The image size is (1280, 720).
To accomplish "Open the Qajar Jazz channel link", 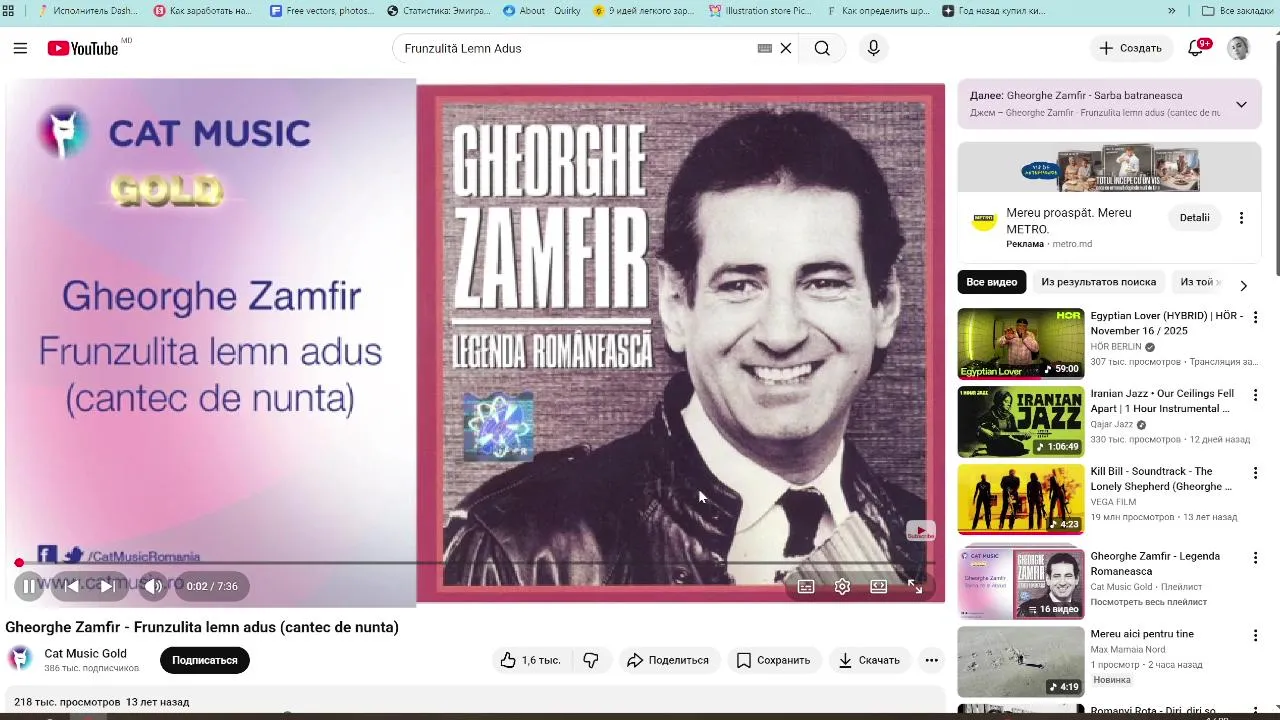I will pos(1111,424).
